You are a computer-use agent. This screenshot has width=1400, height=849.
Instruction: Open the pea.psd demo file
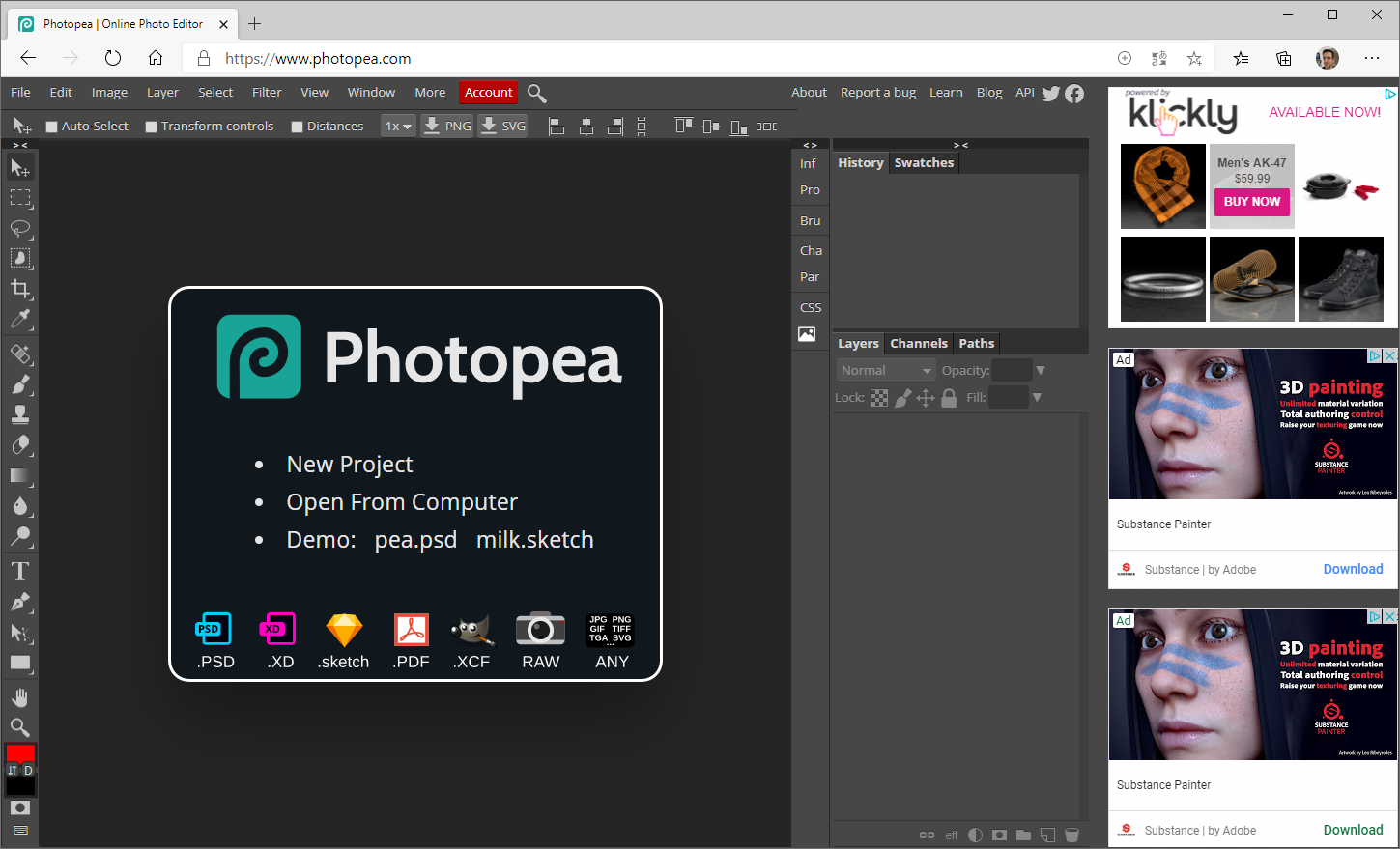415,540
